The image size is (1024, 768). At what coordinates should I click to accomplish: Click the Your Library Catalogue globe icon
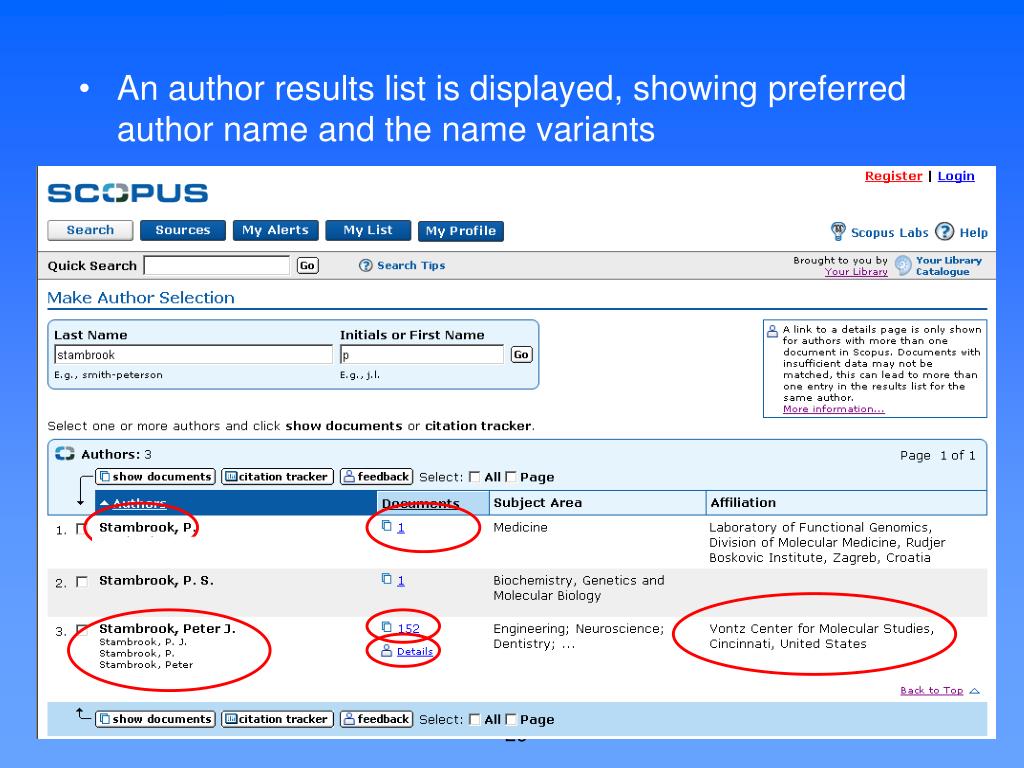coord(903,265)
